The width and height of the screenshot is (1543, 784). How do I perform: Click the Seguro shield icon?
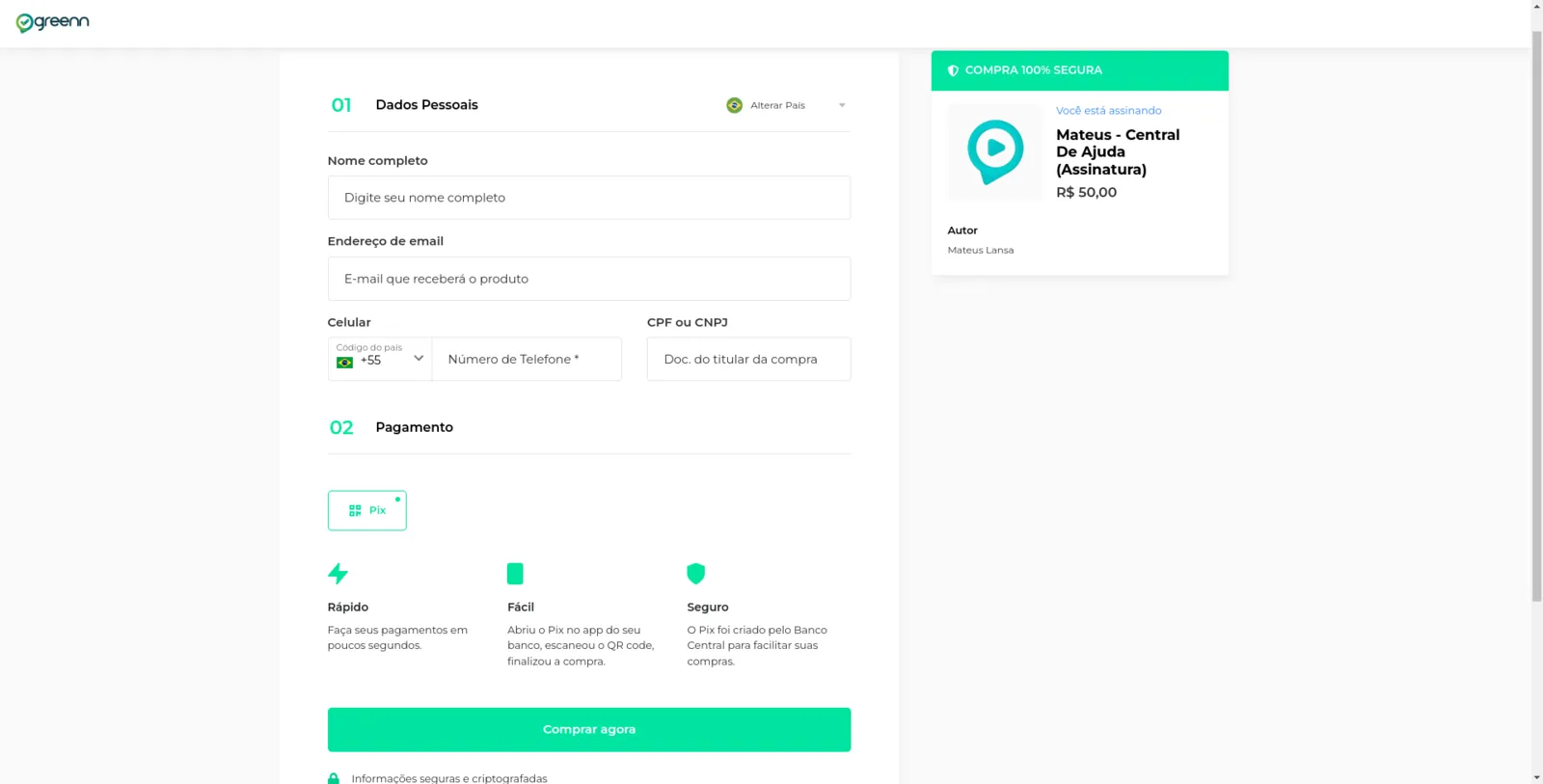pos(695,574)
